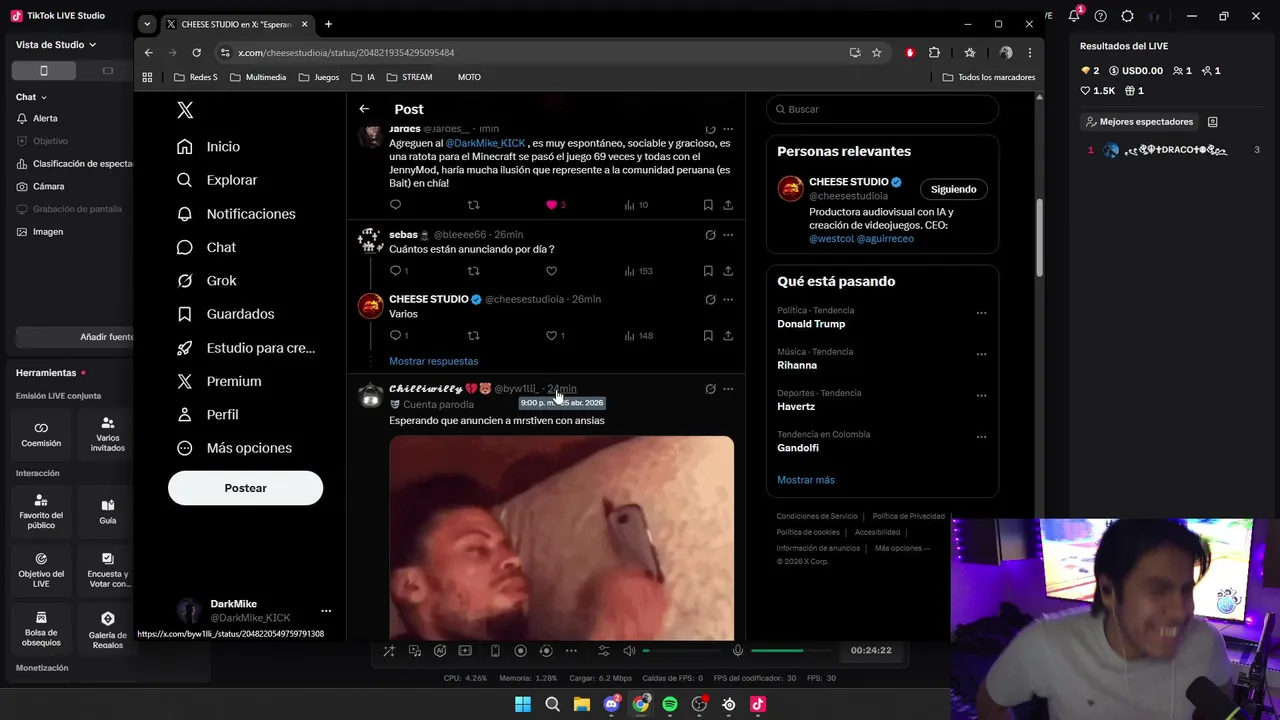Share CHEESE STUDIO's 'Varios' reply
Image resolution: width=1280 pixels, height=720 pixels.
click(728, 336)
